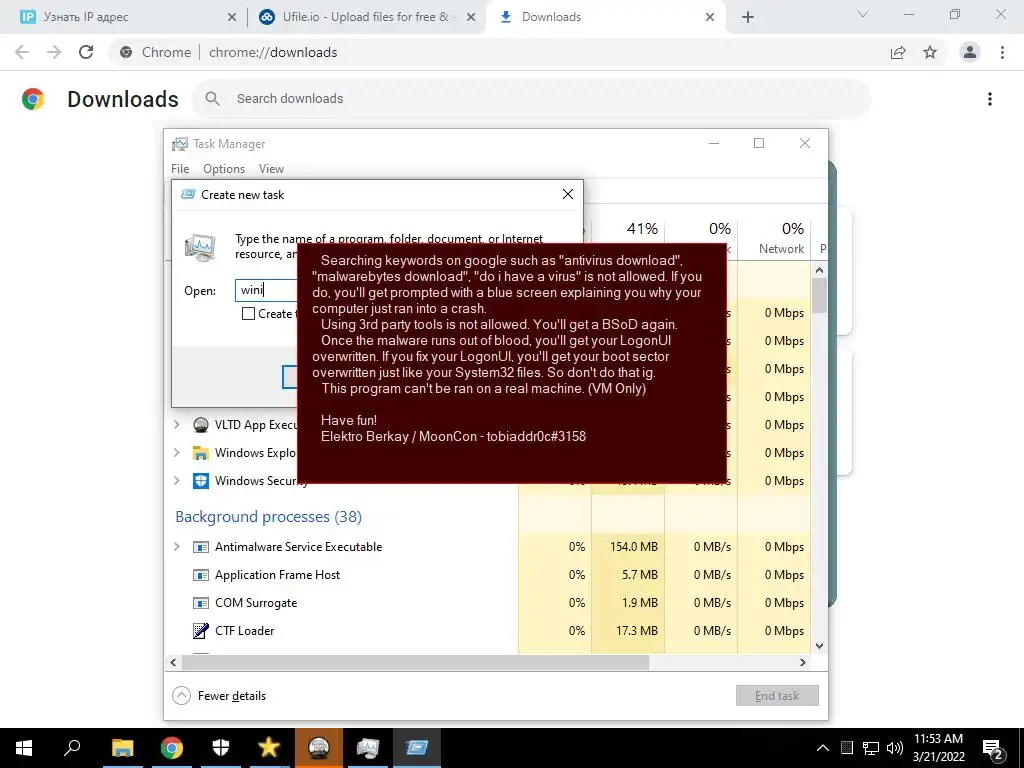Expand Windows Explorer process row

pos(177,453)
